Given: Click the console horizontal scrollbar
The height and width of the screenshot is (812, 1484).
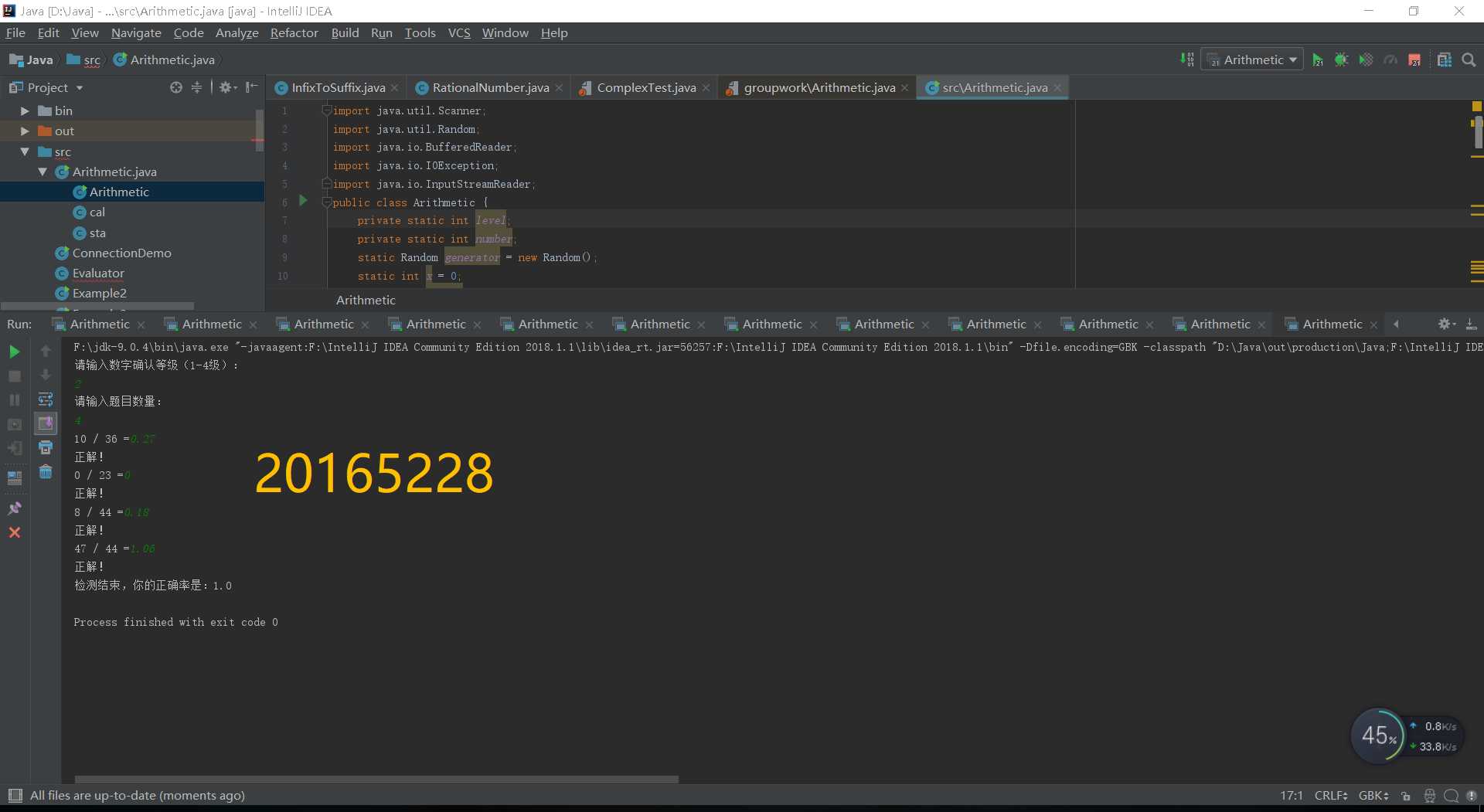Looking at the screenshot, I should tap(376, 780).
